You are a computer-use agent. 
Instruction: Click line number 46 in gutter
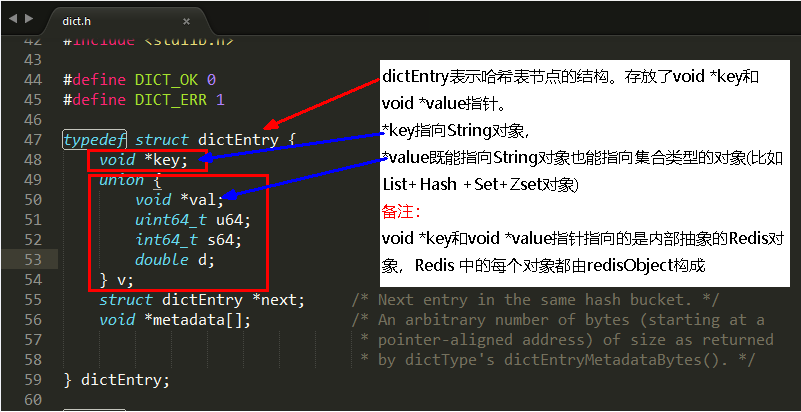(33, 120)
